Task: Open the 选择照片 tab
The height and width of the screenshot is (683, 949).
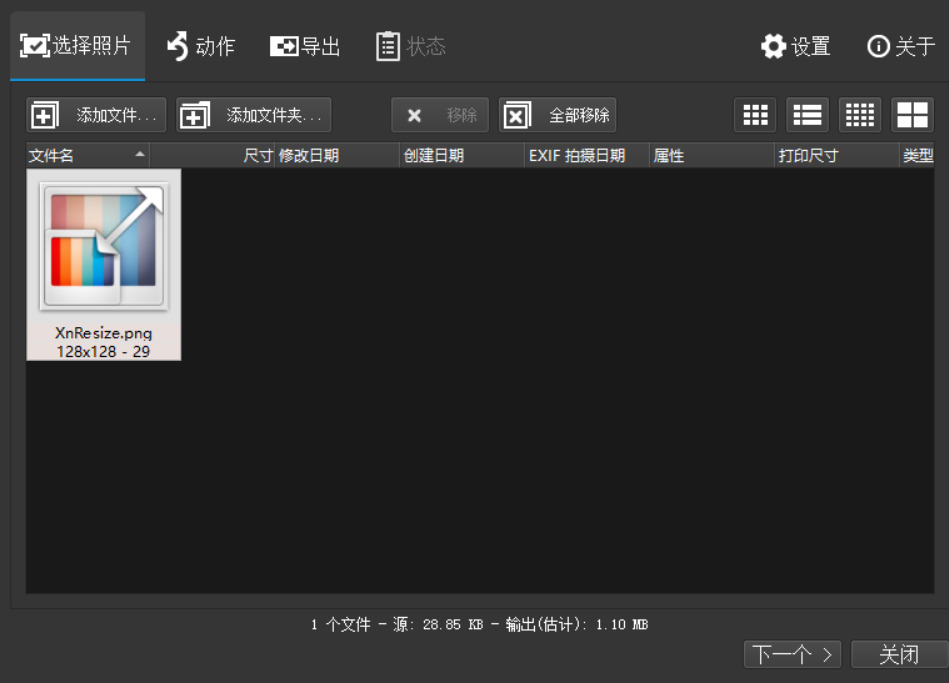Action: coord(77,46)
